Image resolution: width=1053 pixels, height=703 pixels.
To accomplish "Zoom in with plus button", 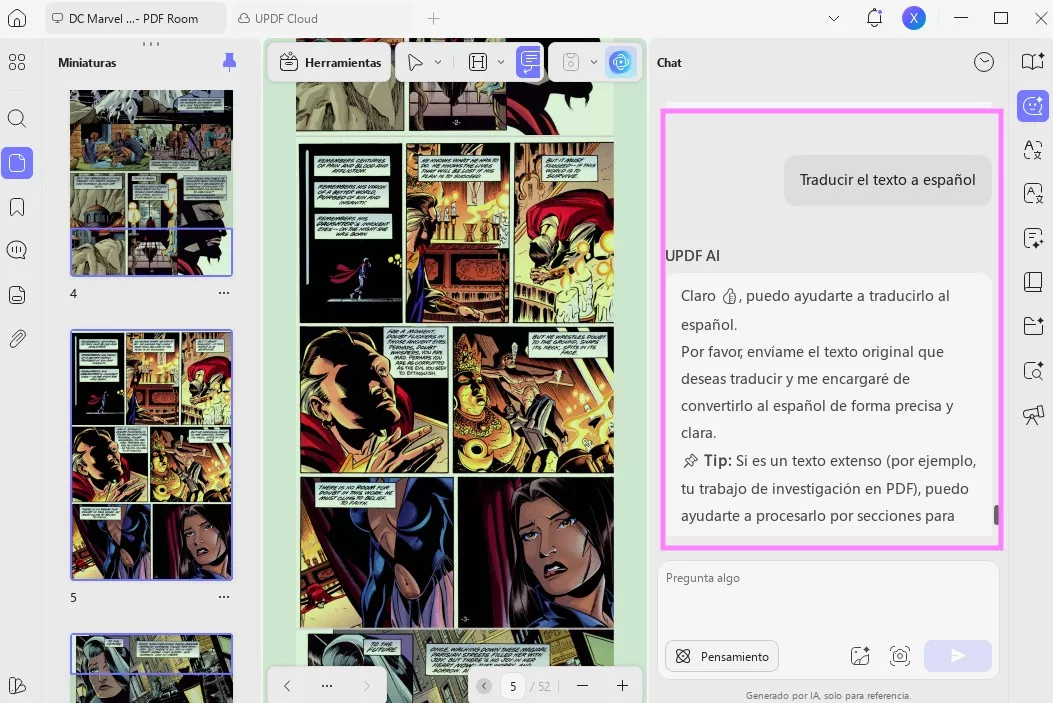I will point(623,686).
